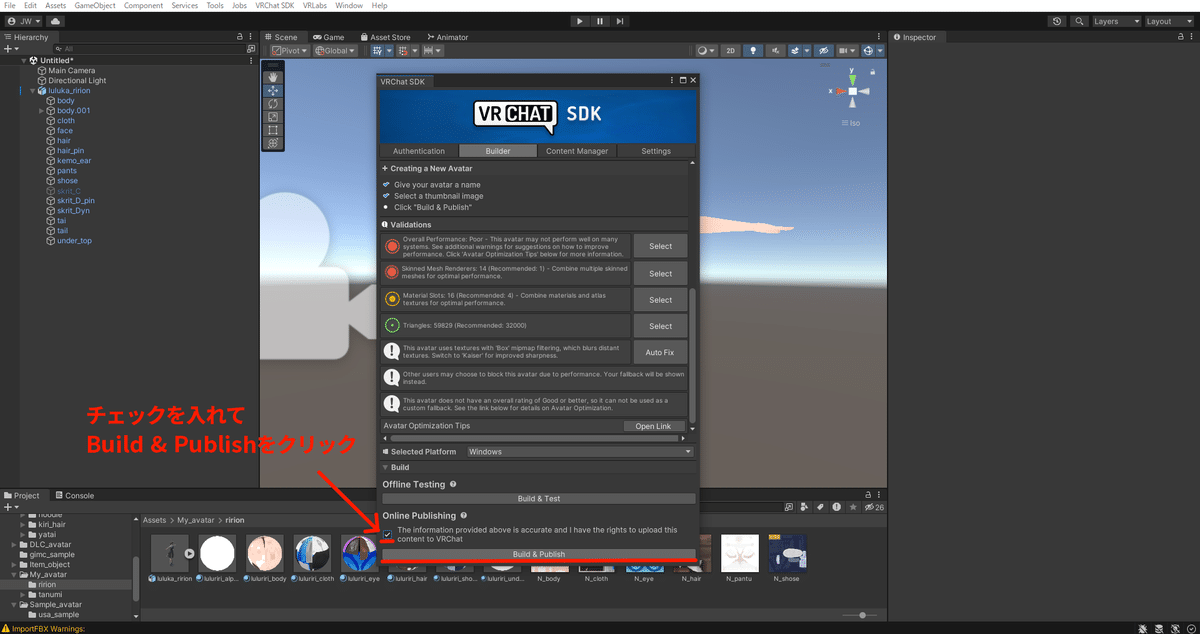The image size is (1200, 634).
Task: Check the rights confirmation checkbox
Action: [387, 535]
